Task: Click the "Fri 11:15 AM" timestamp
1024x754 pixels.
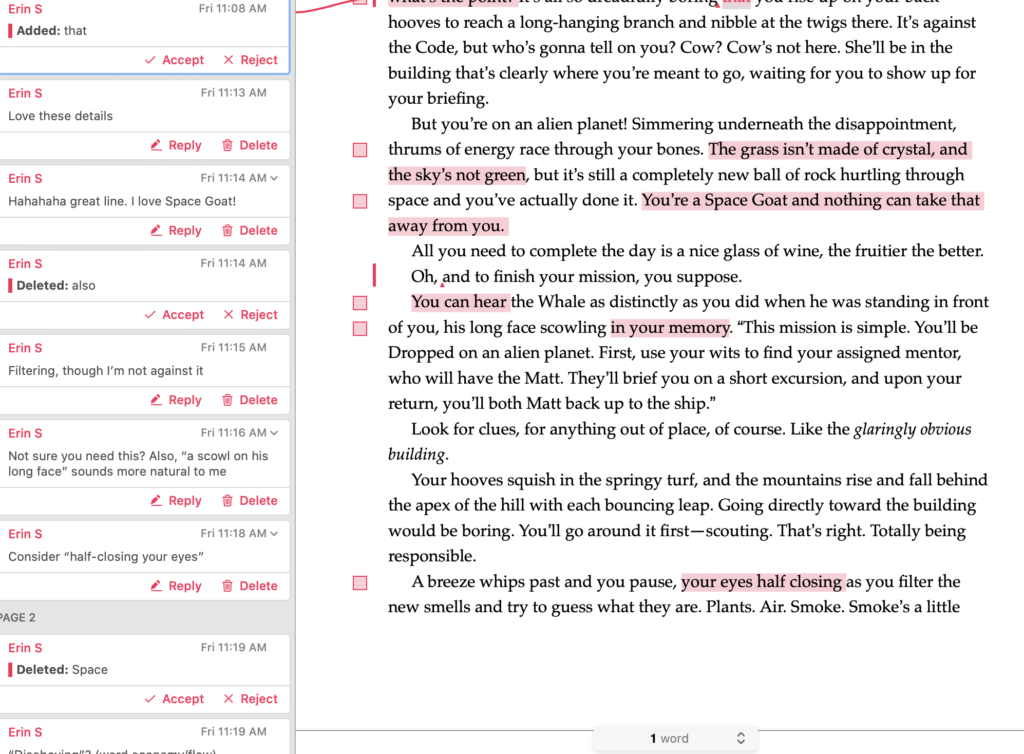Action: (233, 347)
